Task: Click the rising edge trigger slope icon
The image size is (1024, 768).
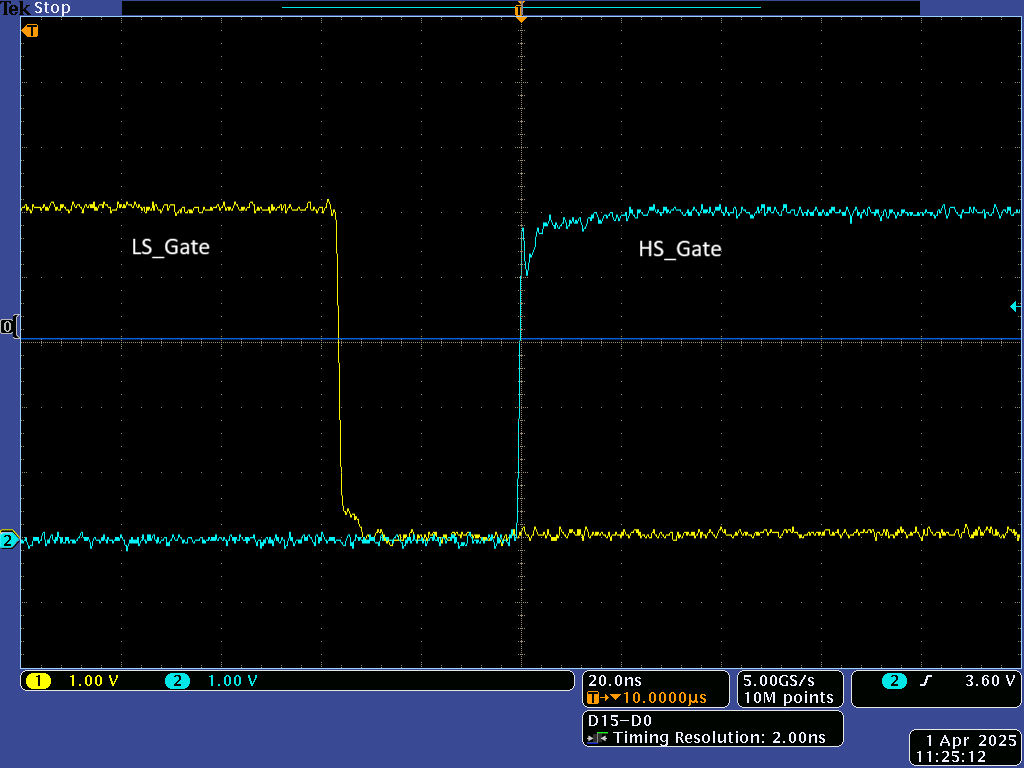Action: pos(926,681)
